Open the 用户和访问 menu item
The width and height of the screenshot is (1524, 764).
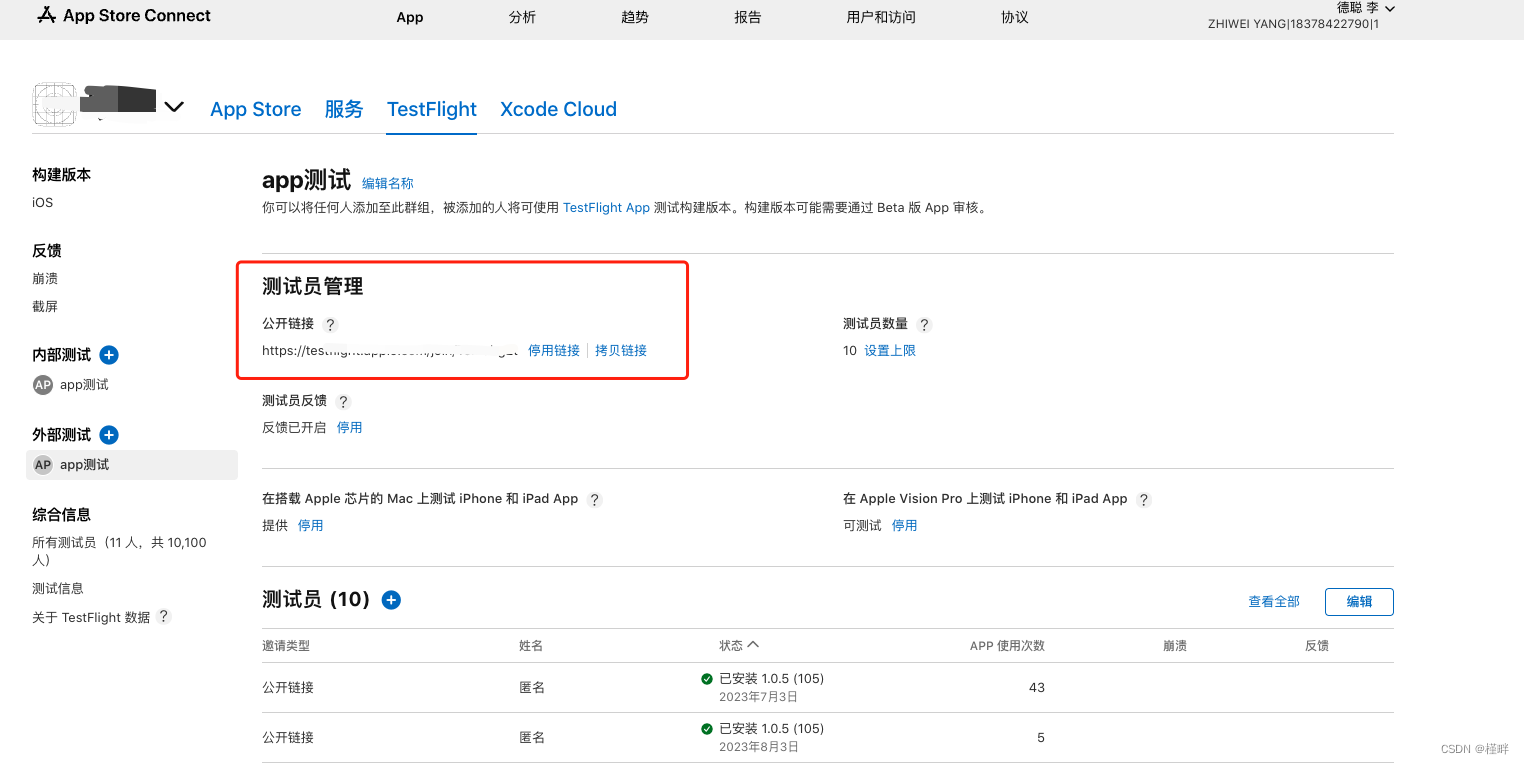pos(881,17)
